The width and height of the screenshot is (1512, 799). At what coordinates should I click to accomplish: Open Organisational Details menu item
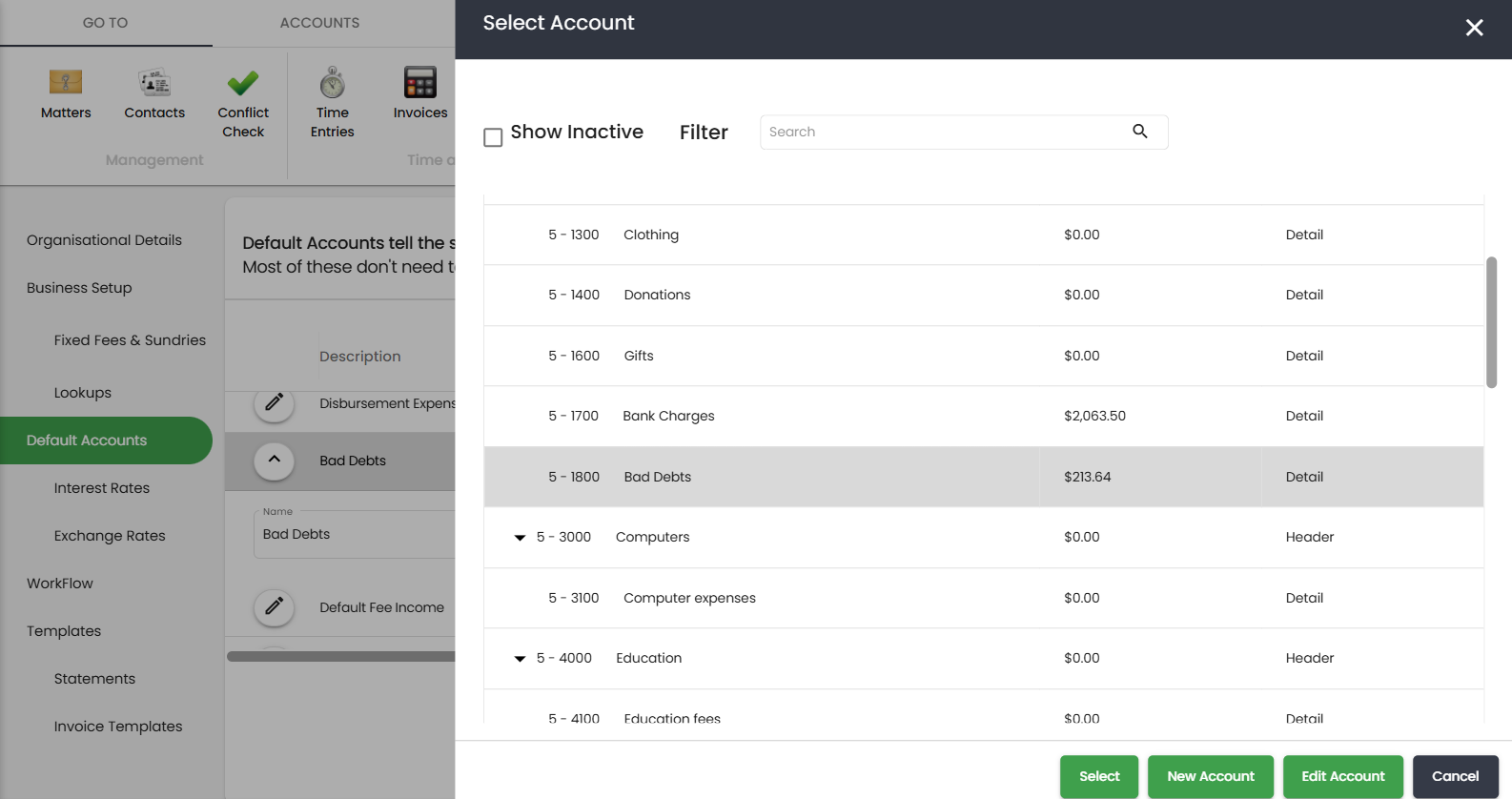[104, 240]
